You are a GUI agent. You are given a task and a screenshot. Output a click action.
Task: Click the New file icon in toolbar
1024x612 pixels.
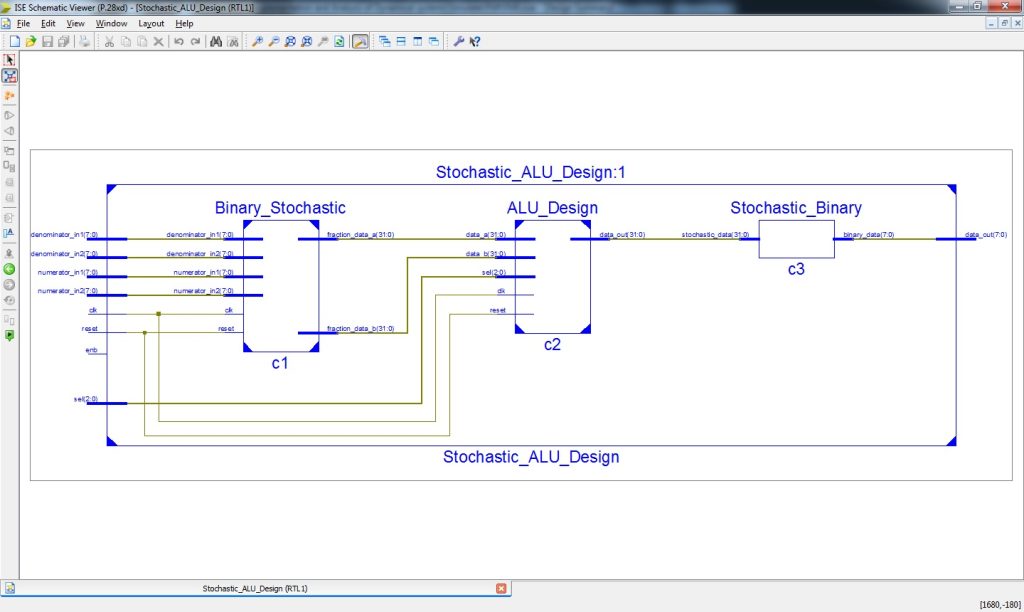tap(15, 42)
